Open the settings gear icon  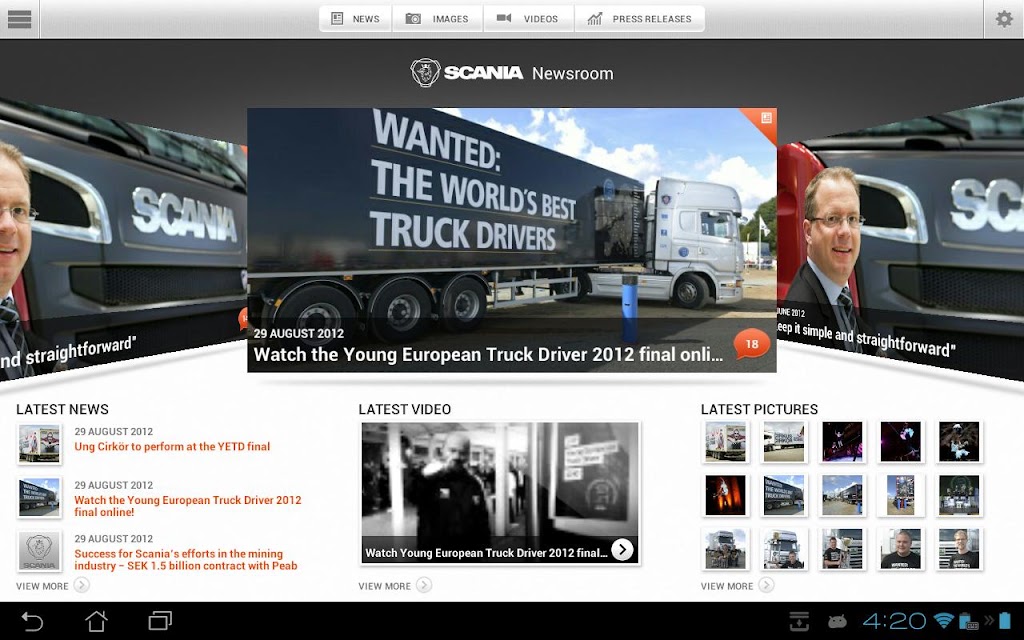click(x=1004, y=19)
